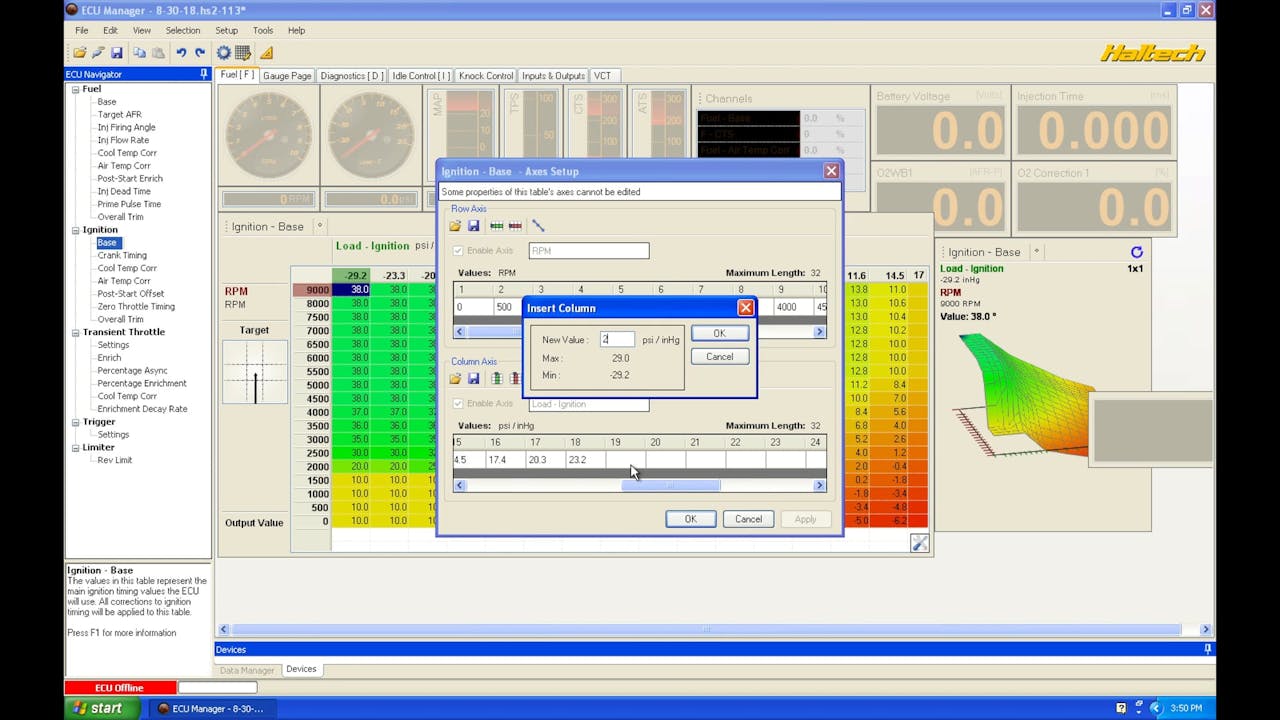The width and height of the screenshot is (1280, 720).
Task: Select the yellow ramp icon in the toolbar
Action: coord(267,52)
